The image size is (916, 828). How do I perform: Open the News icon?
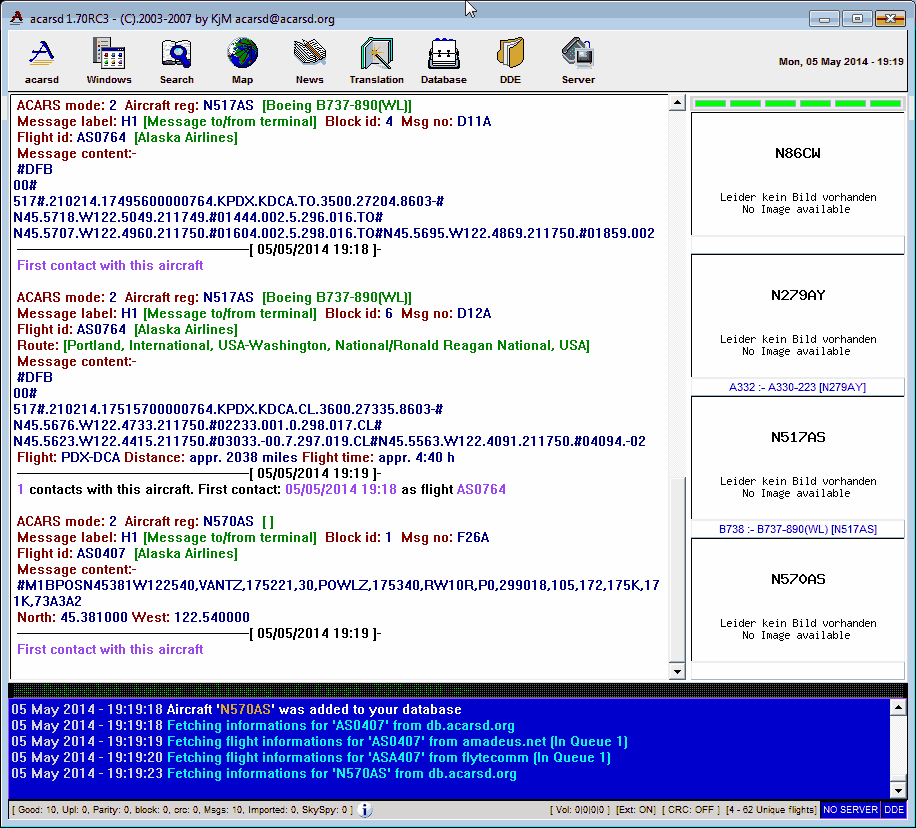click(309, 61)
